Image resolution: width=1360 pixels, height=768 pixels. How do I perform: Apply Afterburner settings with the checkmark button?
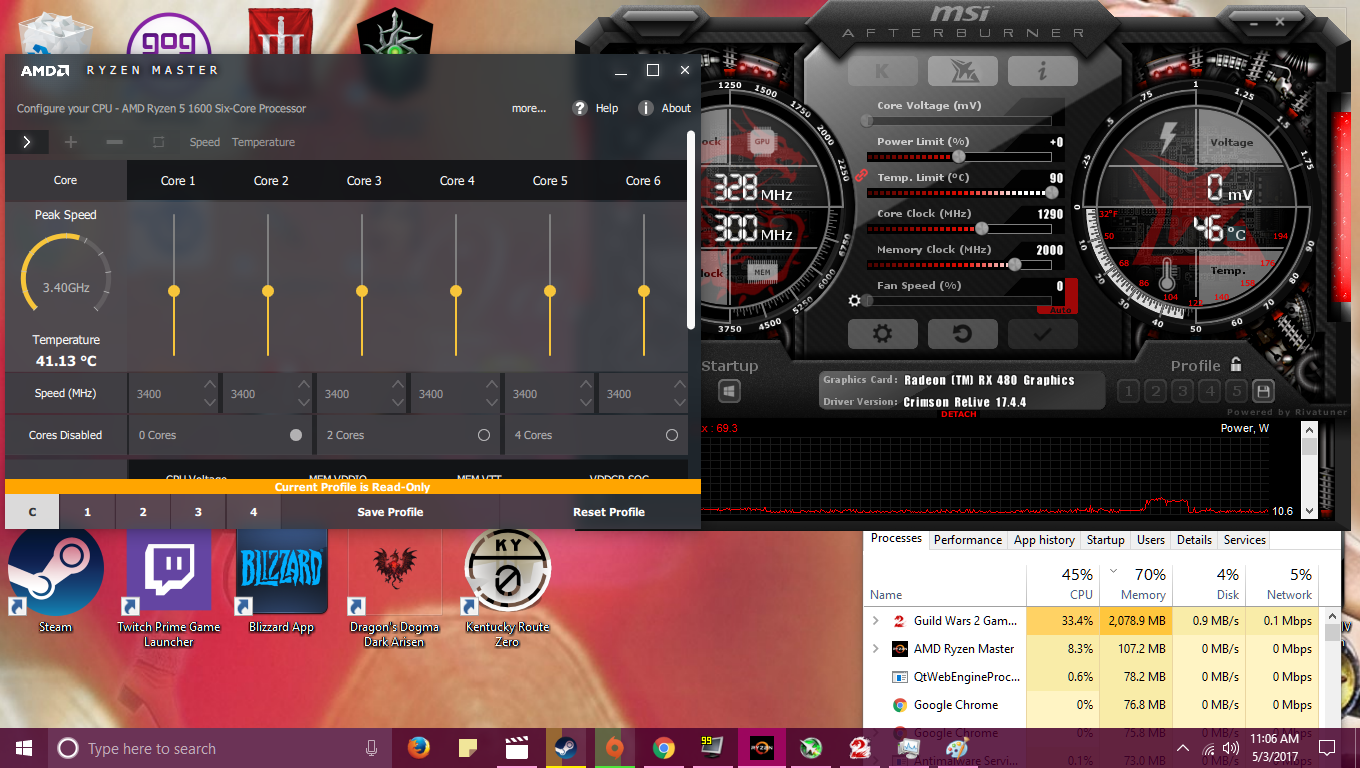click(x=1042, y=334)
